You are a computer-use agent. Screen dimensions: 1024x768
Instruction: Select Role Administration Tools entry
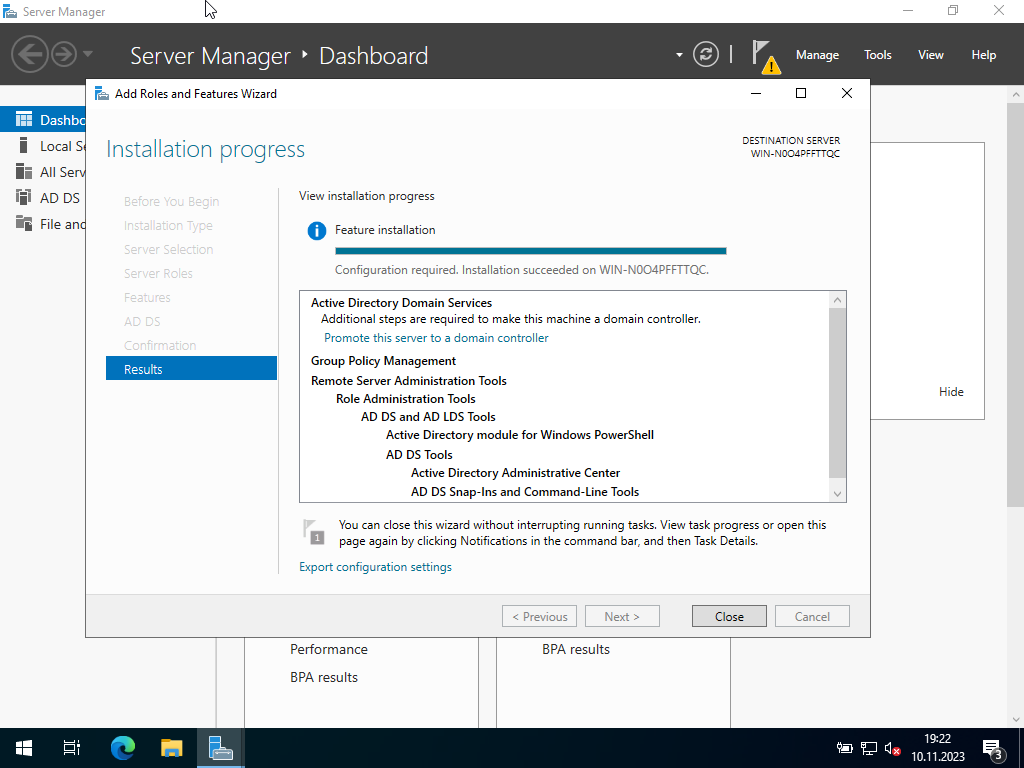(406, 398)
